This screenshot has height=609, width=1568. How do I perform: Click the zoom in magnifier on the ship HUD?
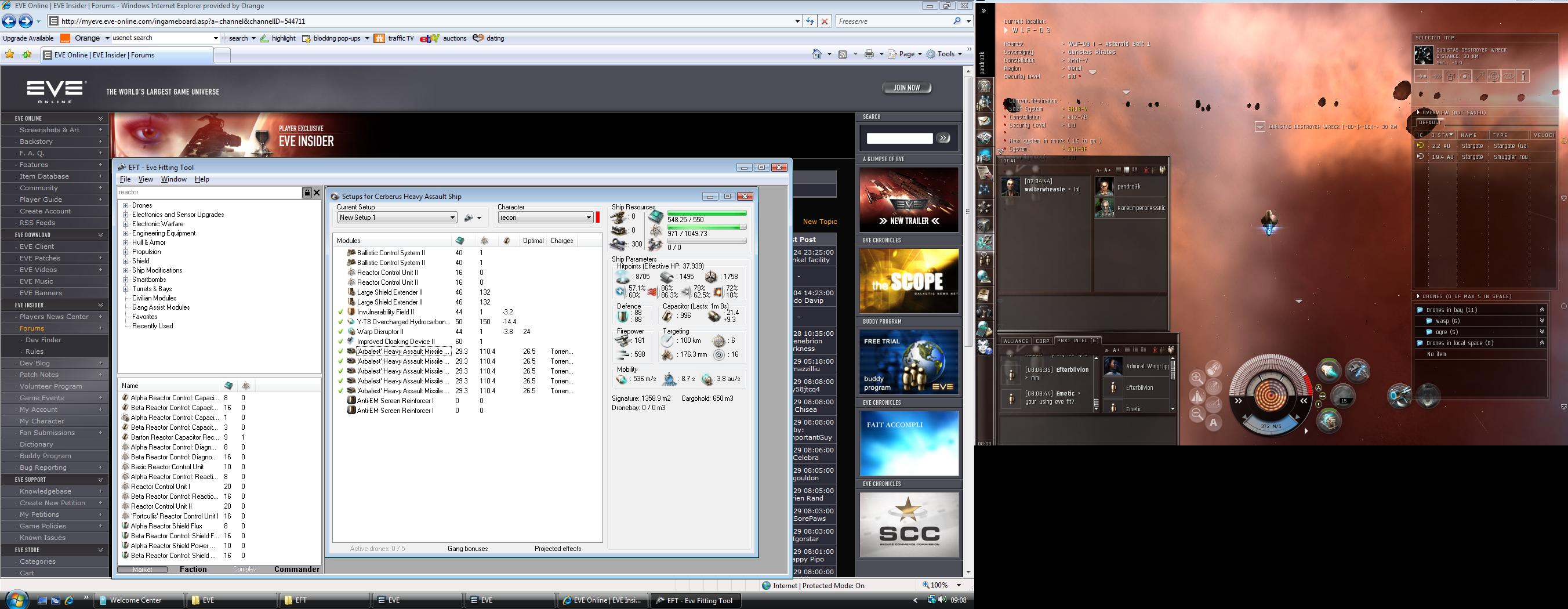[1197, 378]
